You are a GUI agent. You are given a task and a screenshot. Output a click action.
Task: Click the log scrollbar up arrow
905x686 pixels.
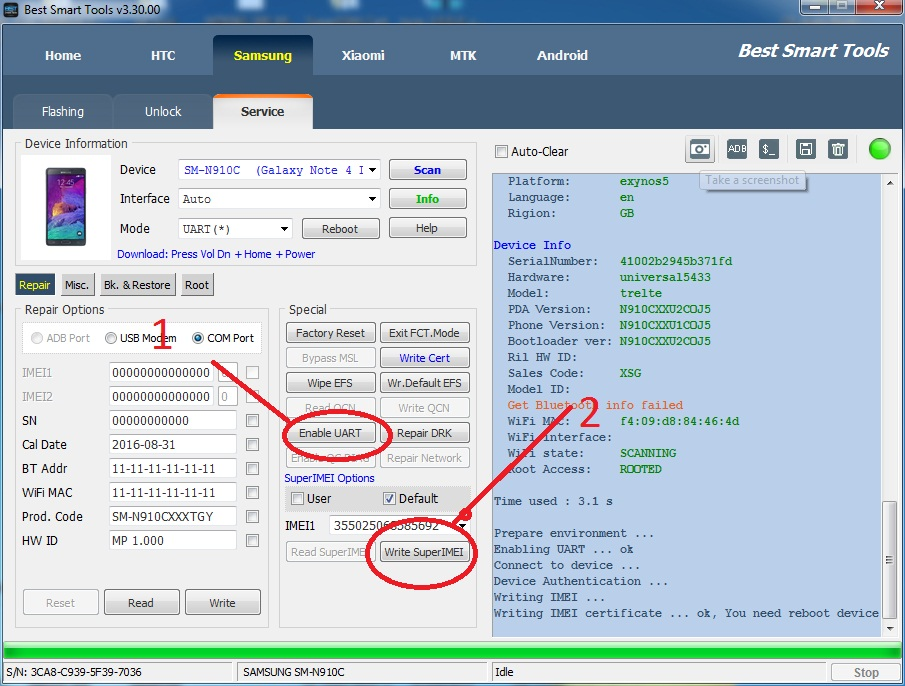[889, 183]
